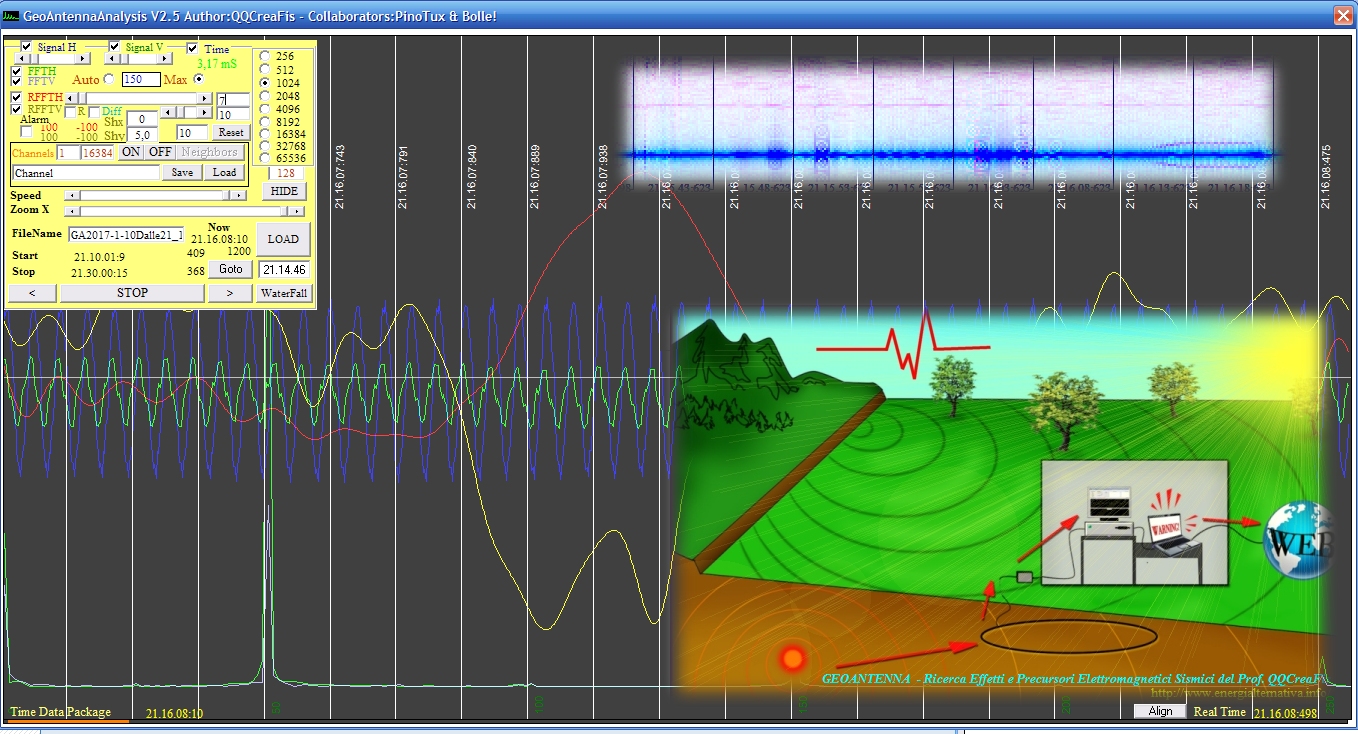
Task: Select the Auto radio button
Action: pyautogui.click(x=109, y=79)
